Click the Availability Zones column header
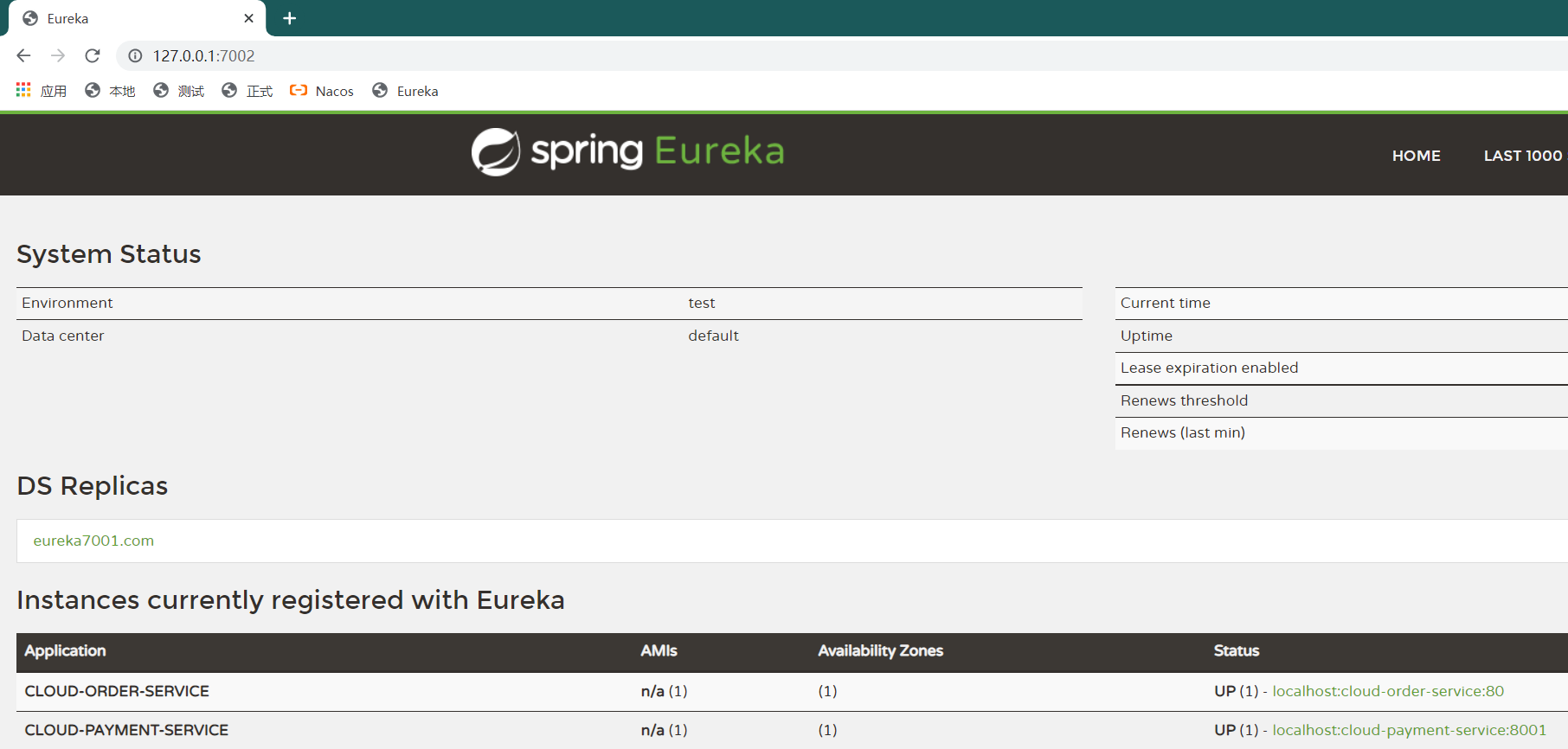 (x=880, y=650)
